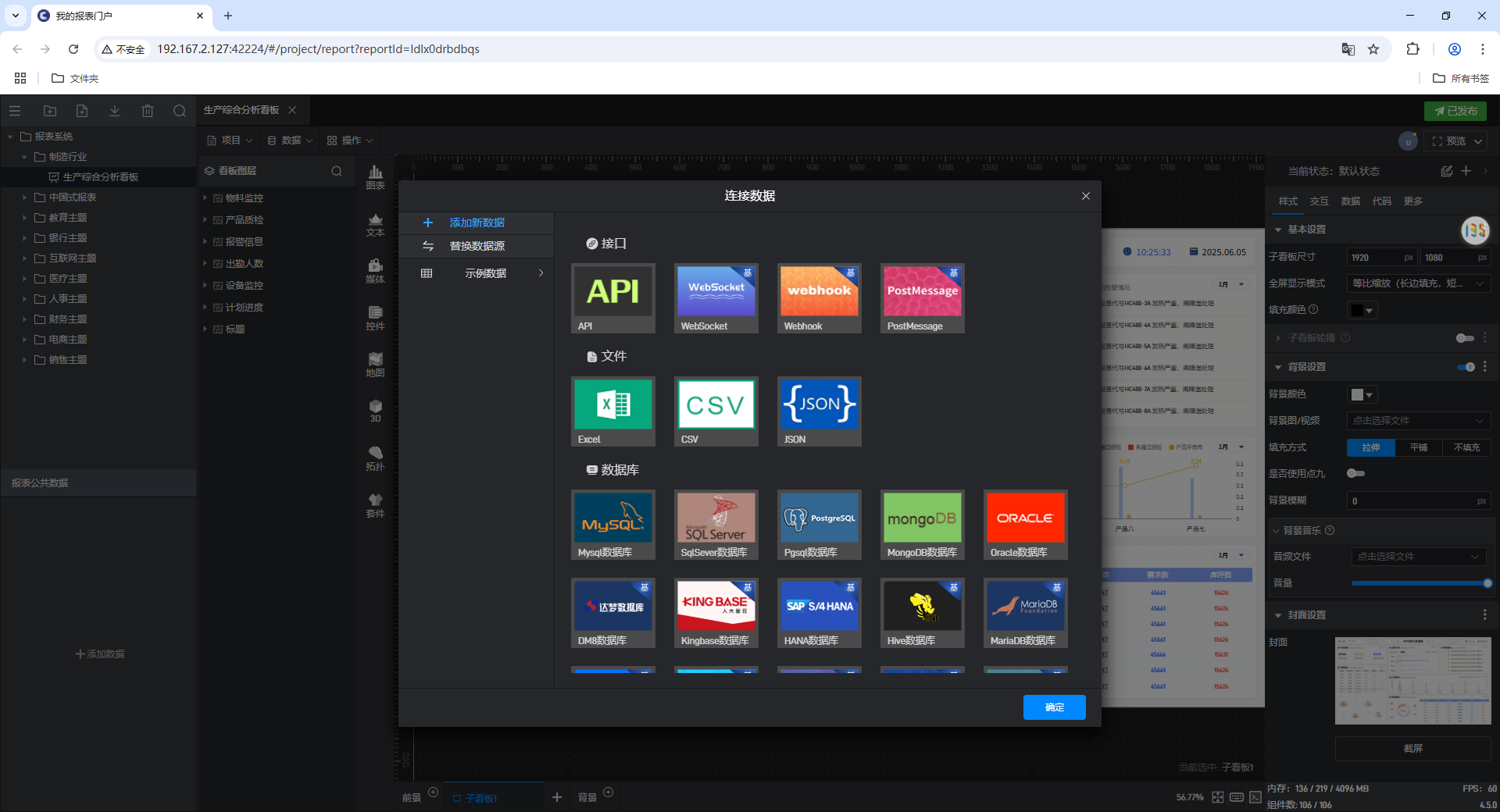Pick the Kingbase database tile
This screenshot has height=812, width=1500.
[716, 613]
